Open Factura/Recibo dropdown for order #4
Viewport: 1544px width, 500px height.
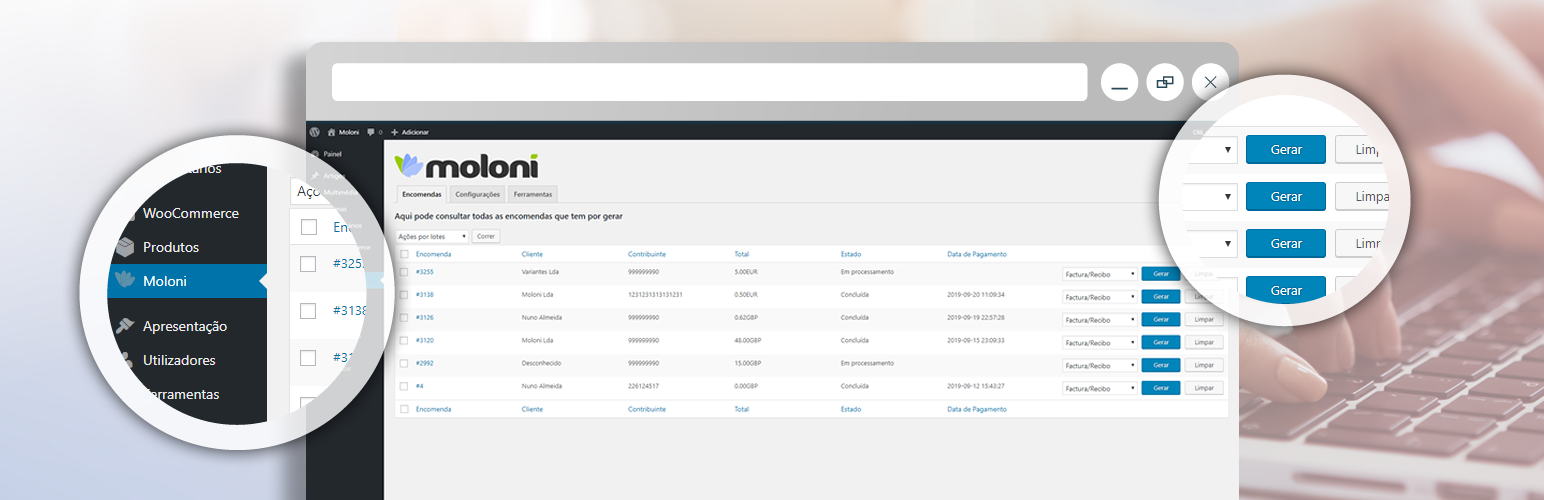(1100, 388)
